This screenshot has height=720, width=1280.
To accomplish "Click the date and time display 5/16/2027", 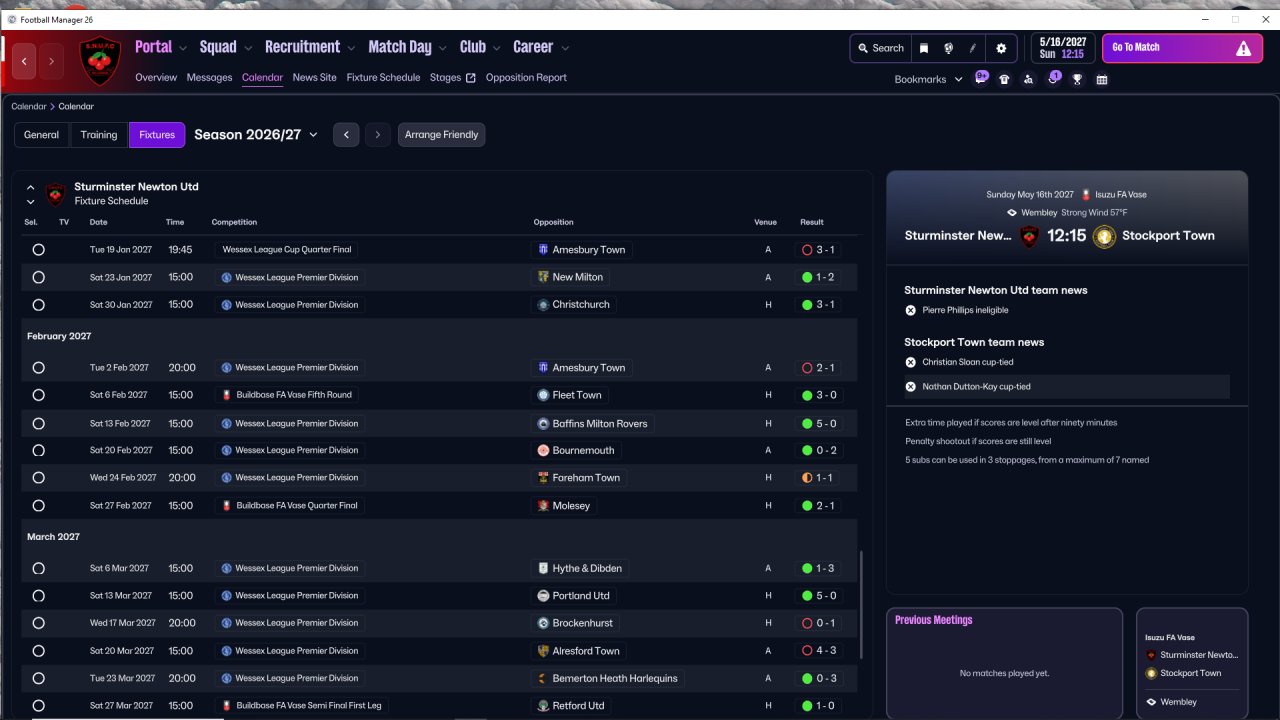I will [1062, 48].
